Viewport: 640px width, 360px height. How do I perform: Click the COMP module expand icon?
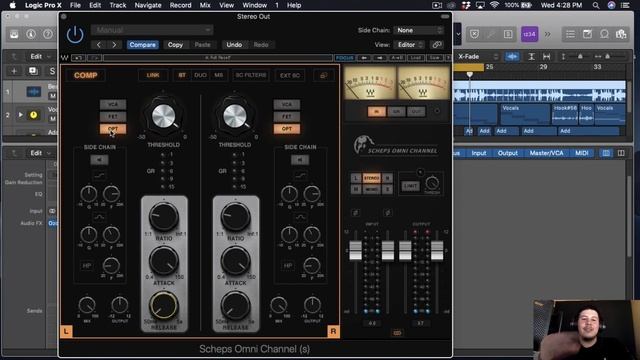(324, 76)
